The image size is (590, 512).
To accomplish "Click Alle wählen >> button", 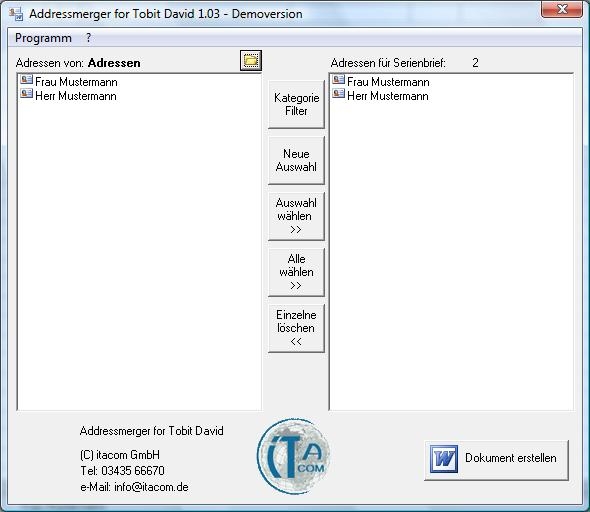I will 296,272.
